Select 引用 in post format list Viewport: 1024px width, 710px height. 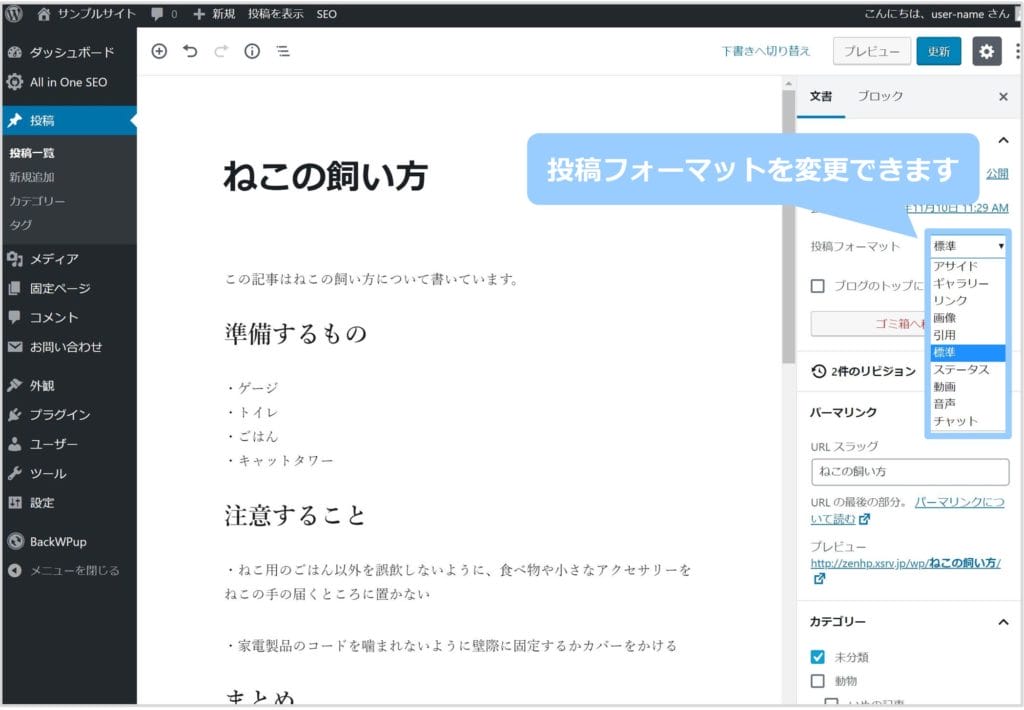point(944,335)
